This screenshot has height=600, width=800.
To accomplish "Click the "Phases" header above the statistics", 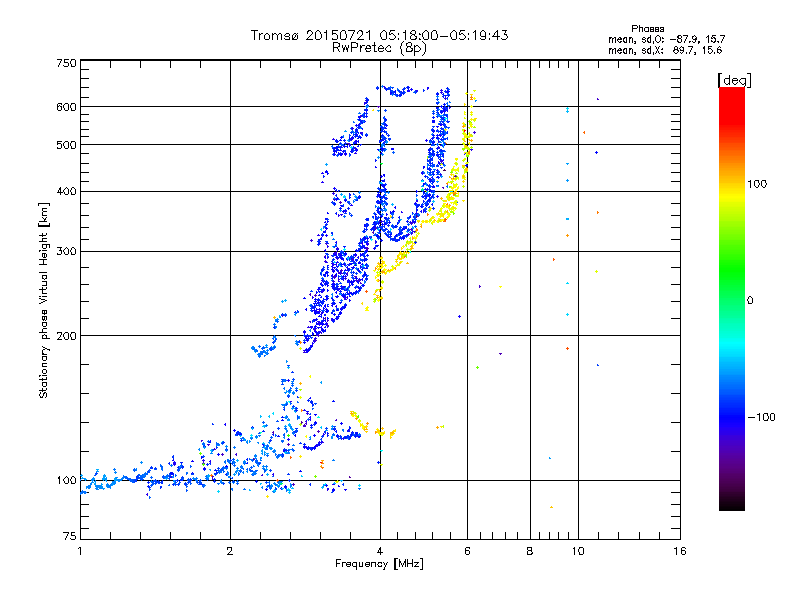I will click(647, 29).
